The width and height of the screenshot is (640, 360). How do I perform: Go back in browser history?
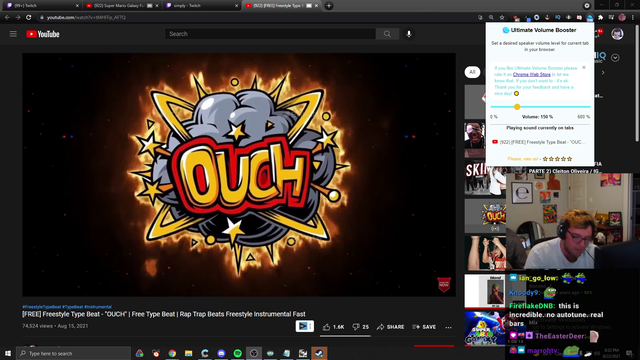tap(7, 18)
